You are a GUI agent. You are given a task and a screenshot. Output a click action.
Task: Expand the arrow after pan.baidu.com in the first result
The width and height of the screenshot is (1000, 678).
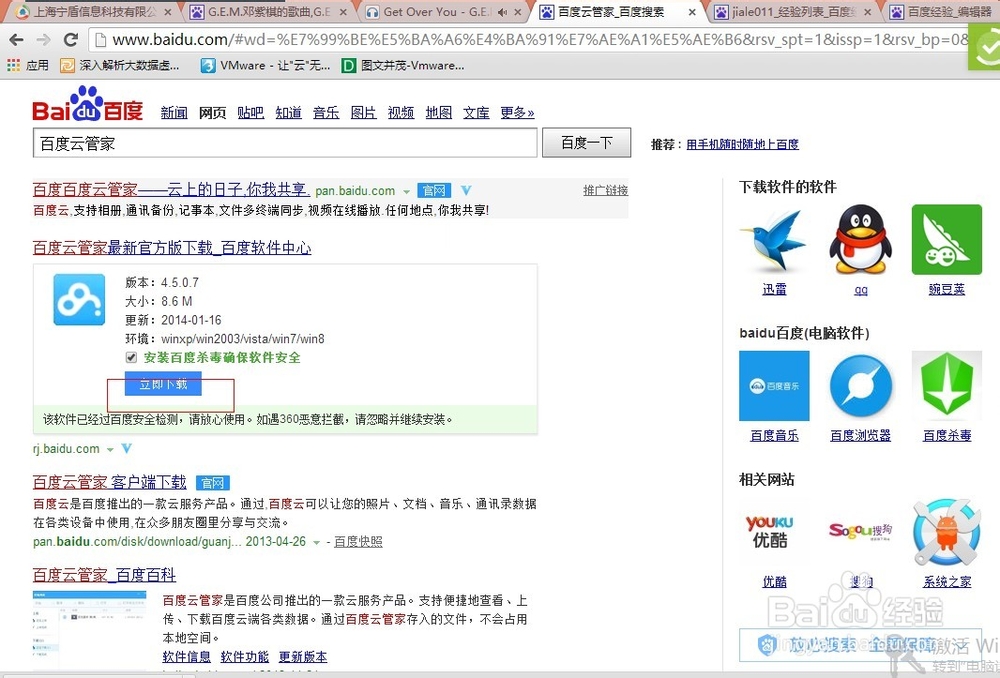406,191
